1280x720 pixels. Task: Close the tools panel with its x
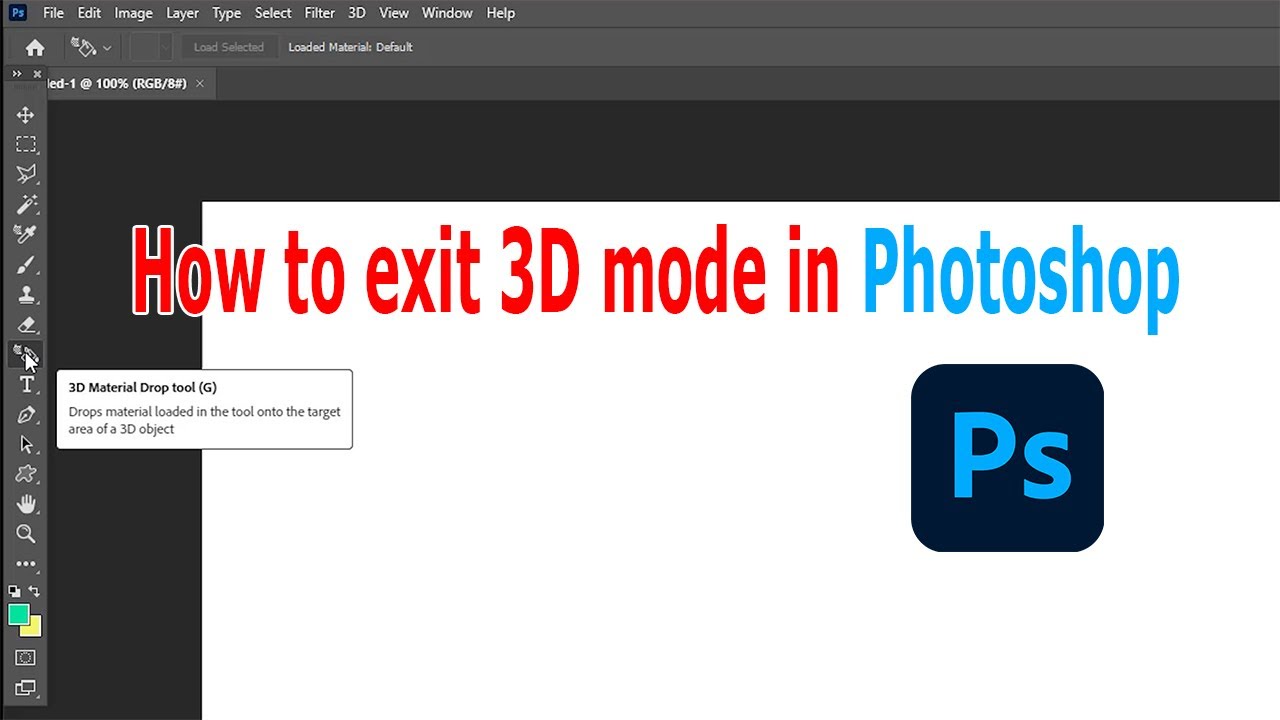pyautogui.click(x=38, y=74)
